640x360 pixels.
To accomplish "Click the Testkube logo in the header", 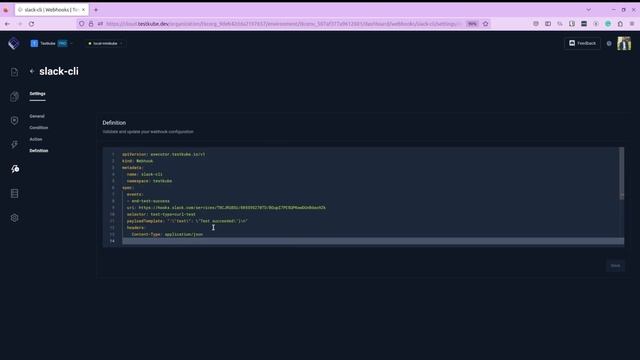I will click(13, 43).
